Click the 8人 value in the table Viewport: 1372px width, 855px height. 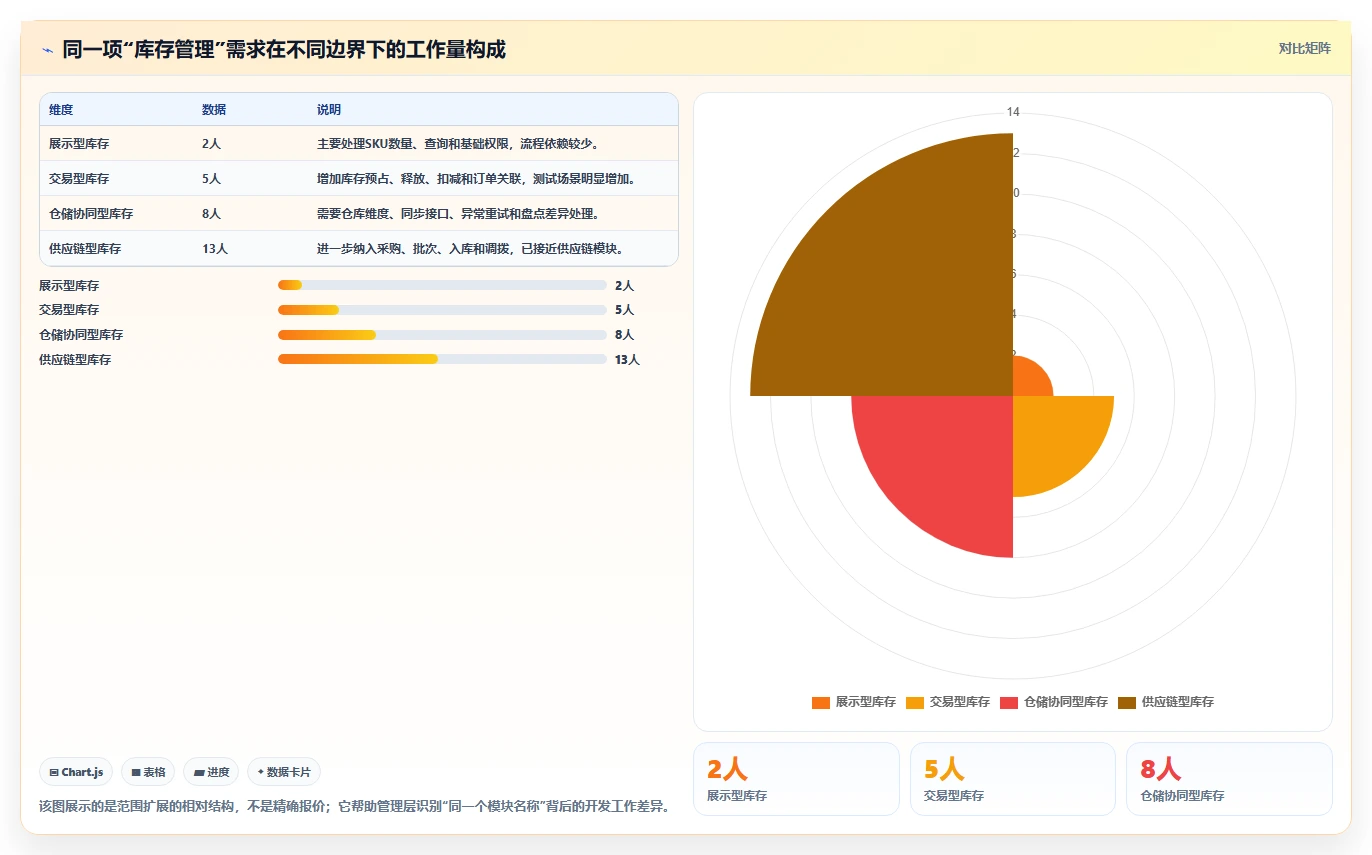click(x=211, y=214)
